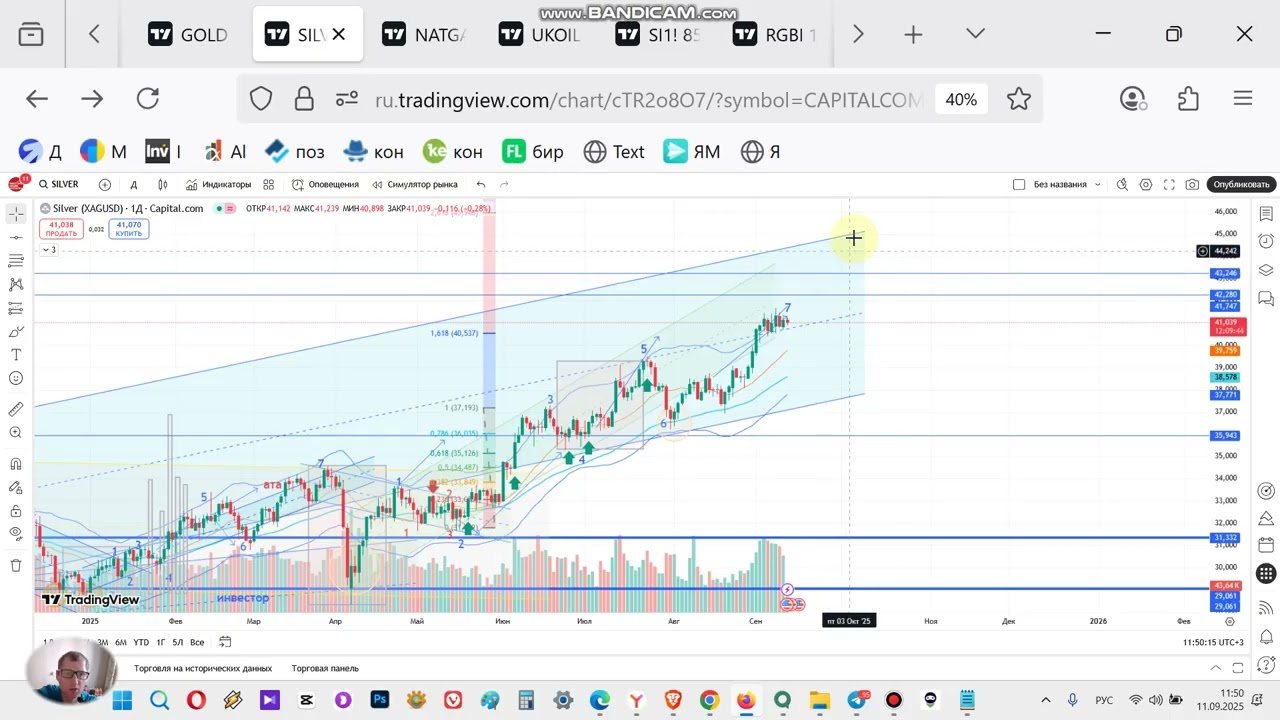Open time zone menu at 11:50:15 UTC+3
The width and height of the screenshot is (1280, 720).
click(x=1213, y=642)
